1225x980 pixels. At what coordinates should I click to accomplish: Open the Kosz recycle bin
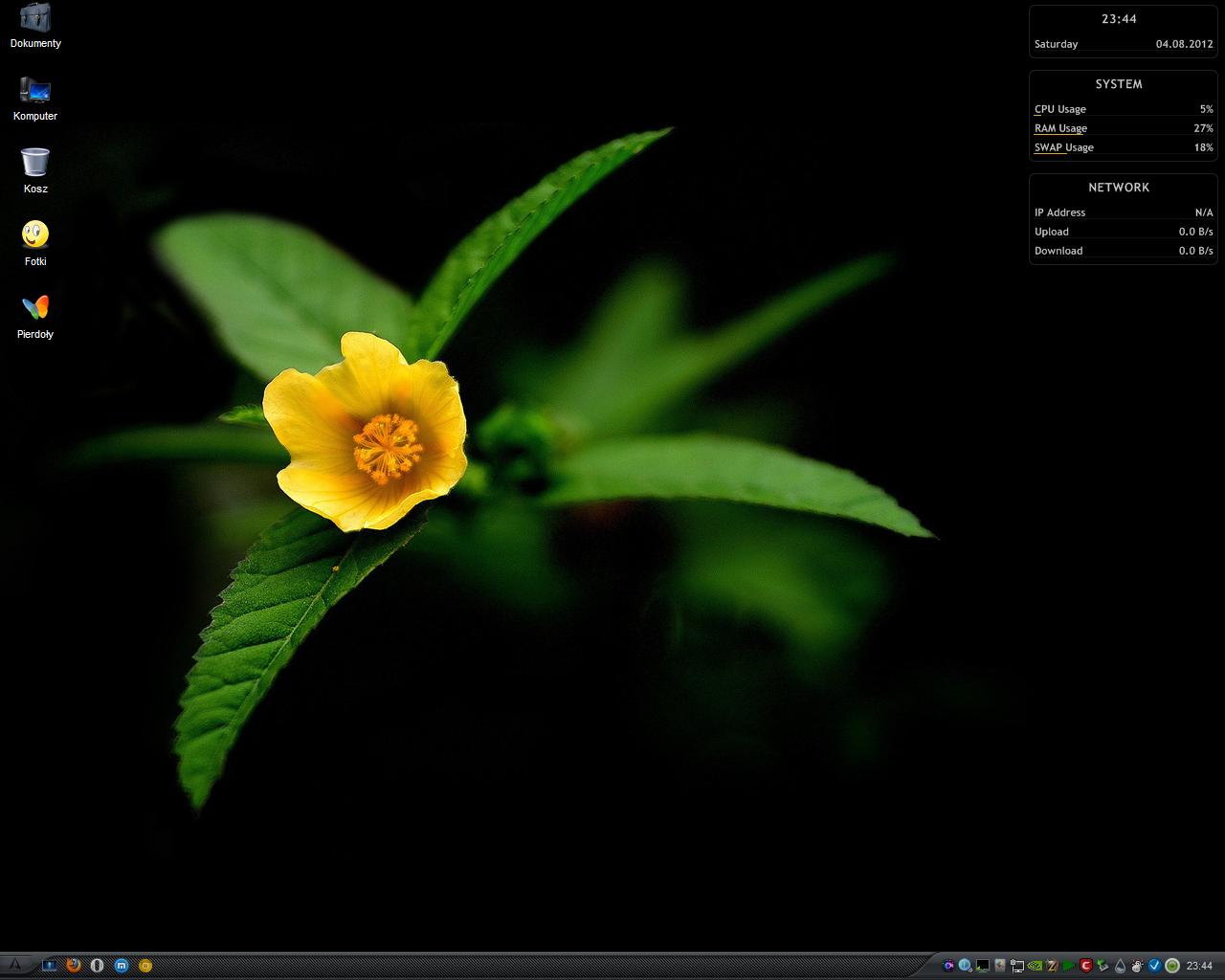tap(35, 164)
